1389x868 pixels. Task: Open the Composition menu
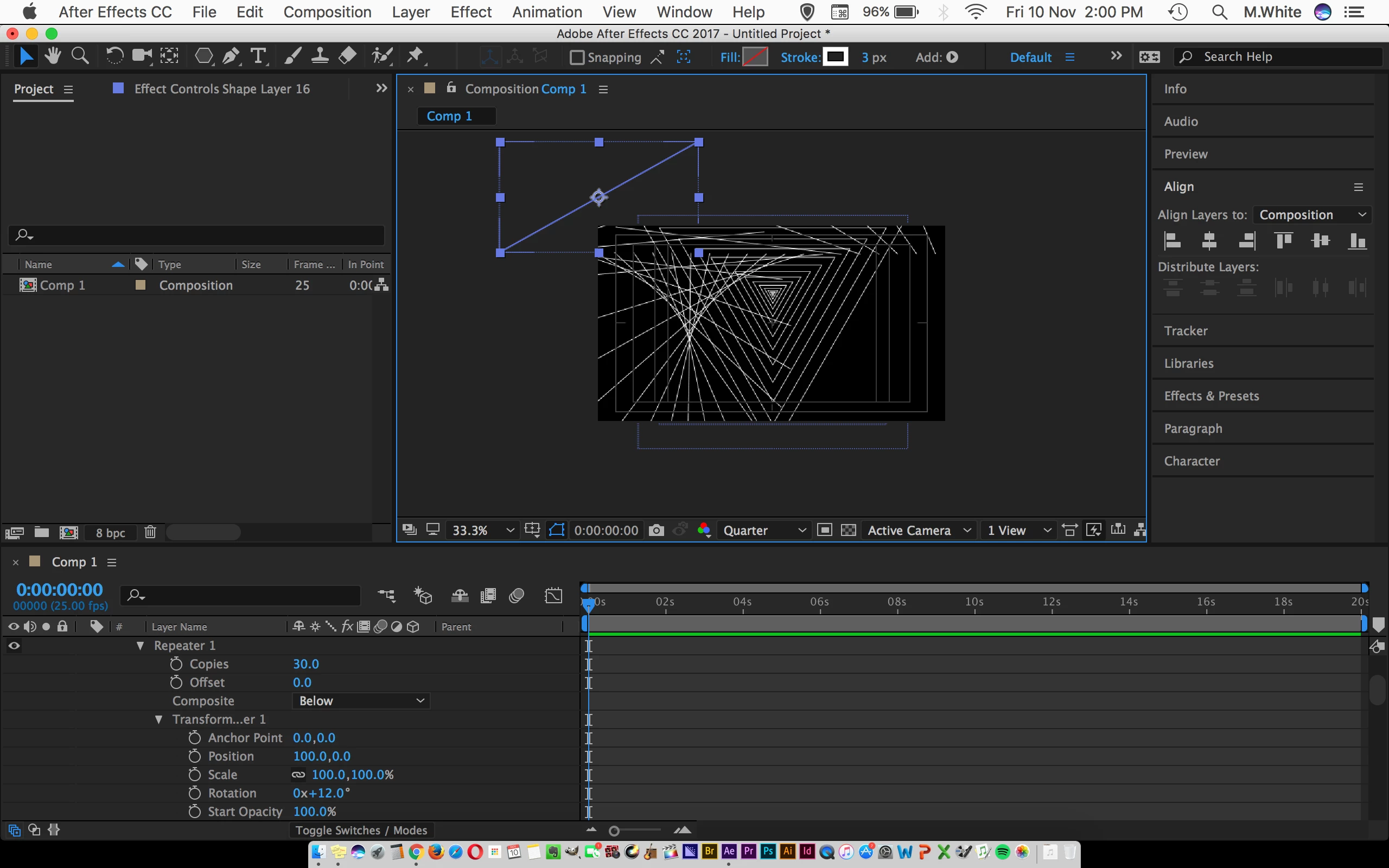(x=327, y=12)
